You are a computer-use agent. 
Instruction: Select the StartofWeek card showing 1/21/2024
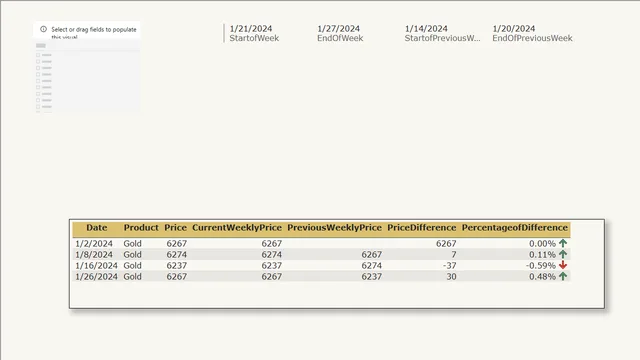coord(254,33)
